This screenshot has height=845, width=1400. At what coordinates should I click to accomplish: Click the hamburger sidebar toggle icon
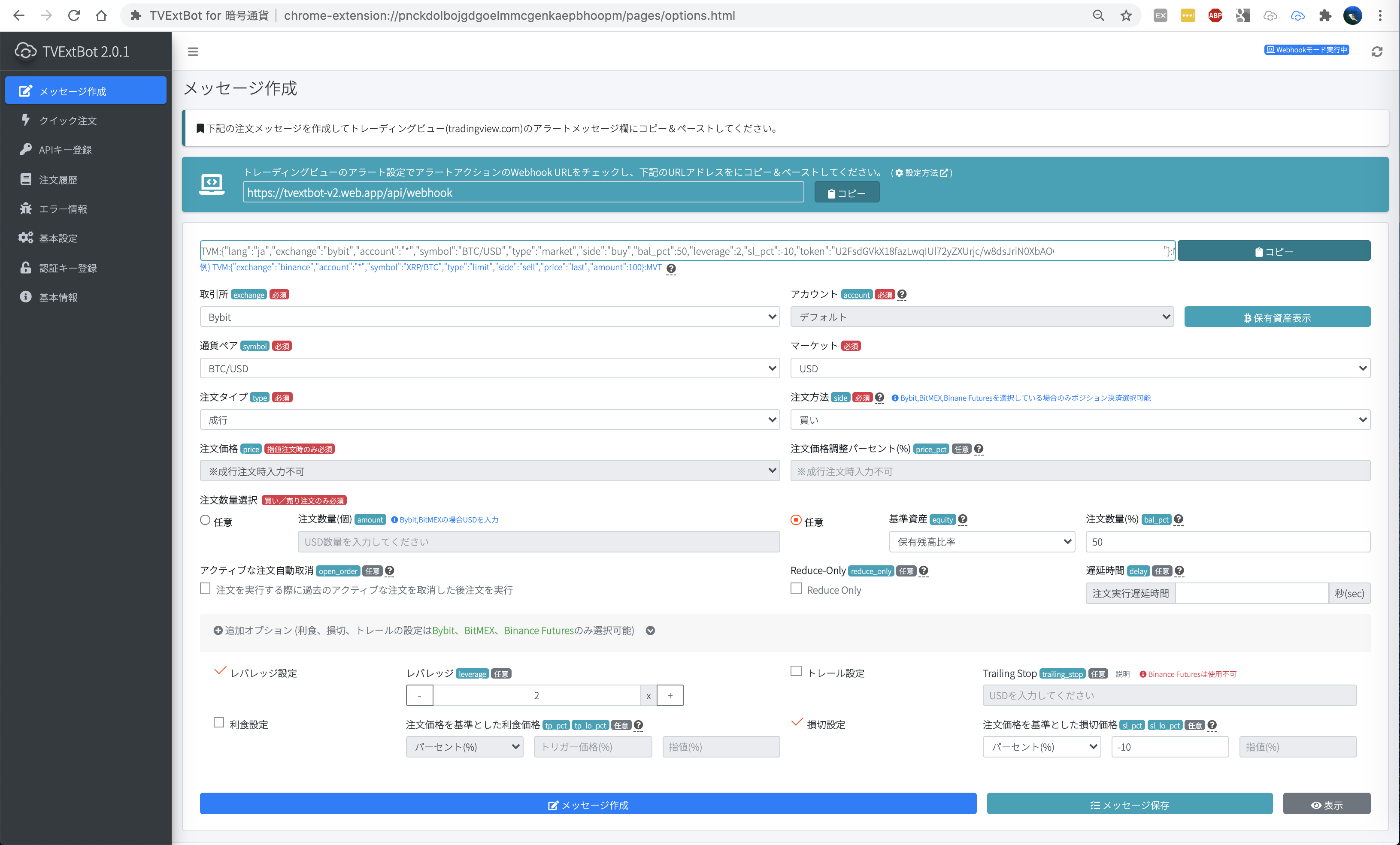(193, 51)
